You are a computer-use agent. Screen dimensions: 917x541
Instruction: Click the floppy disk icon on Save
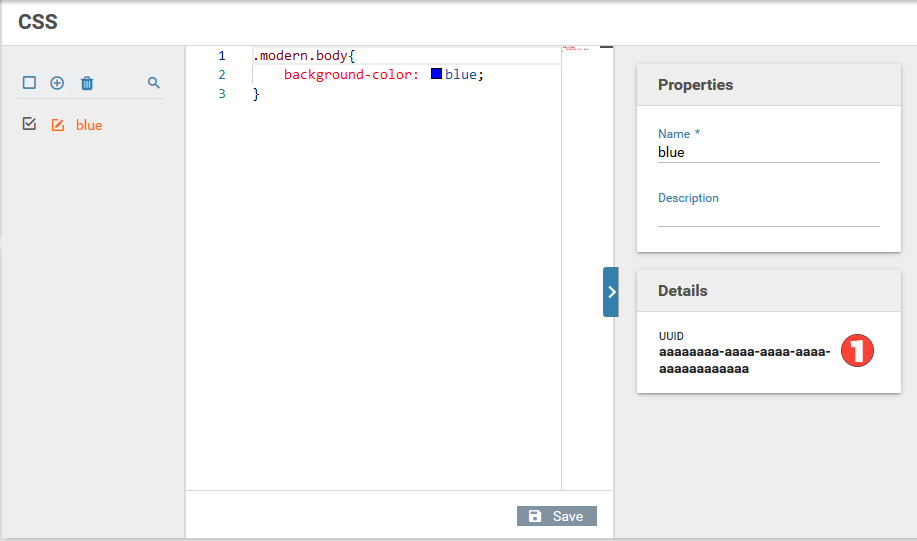tap(535, 516)
